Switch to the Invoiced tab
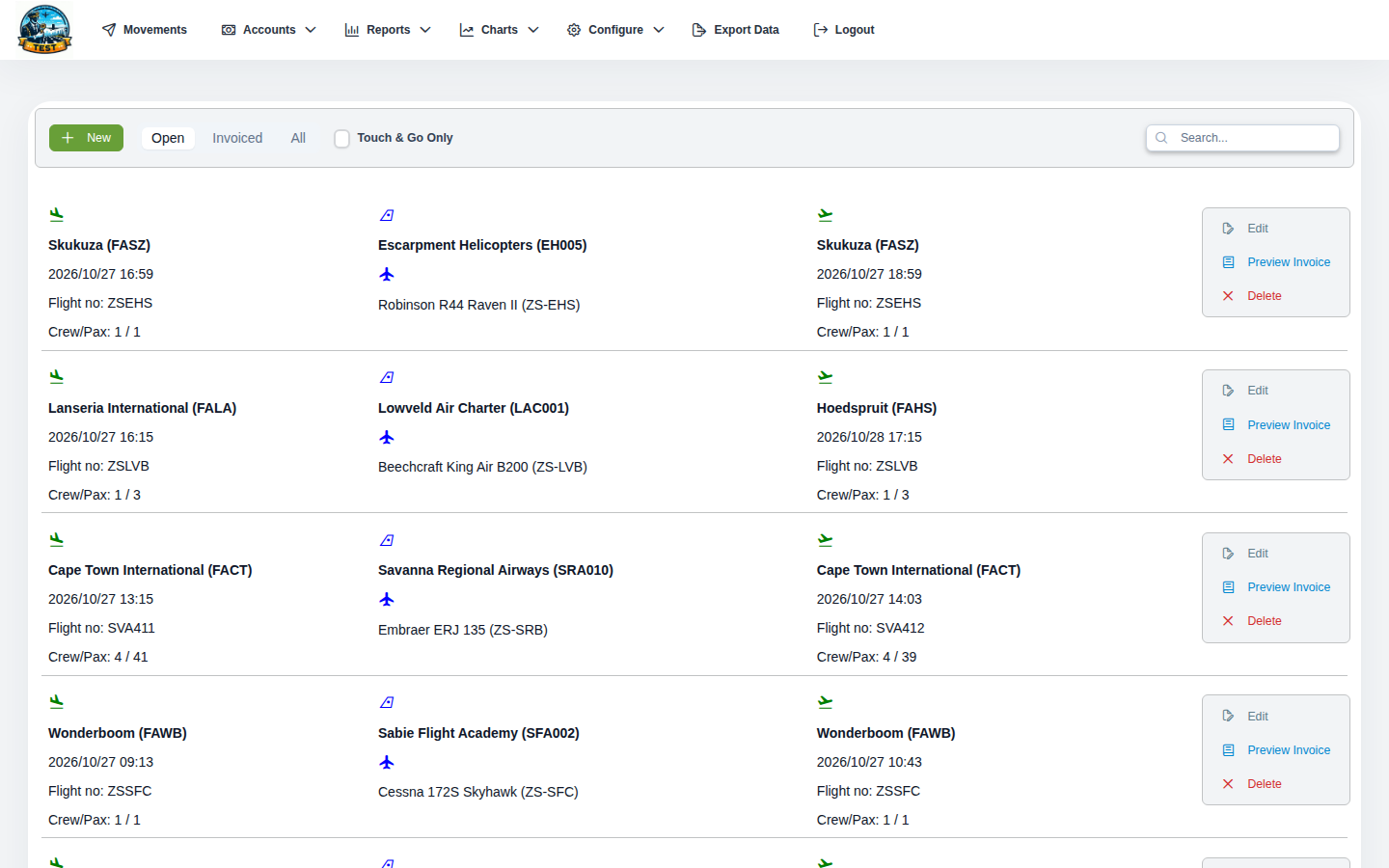This screenshot has height=868, width=1389. [237, 138]
